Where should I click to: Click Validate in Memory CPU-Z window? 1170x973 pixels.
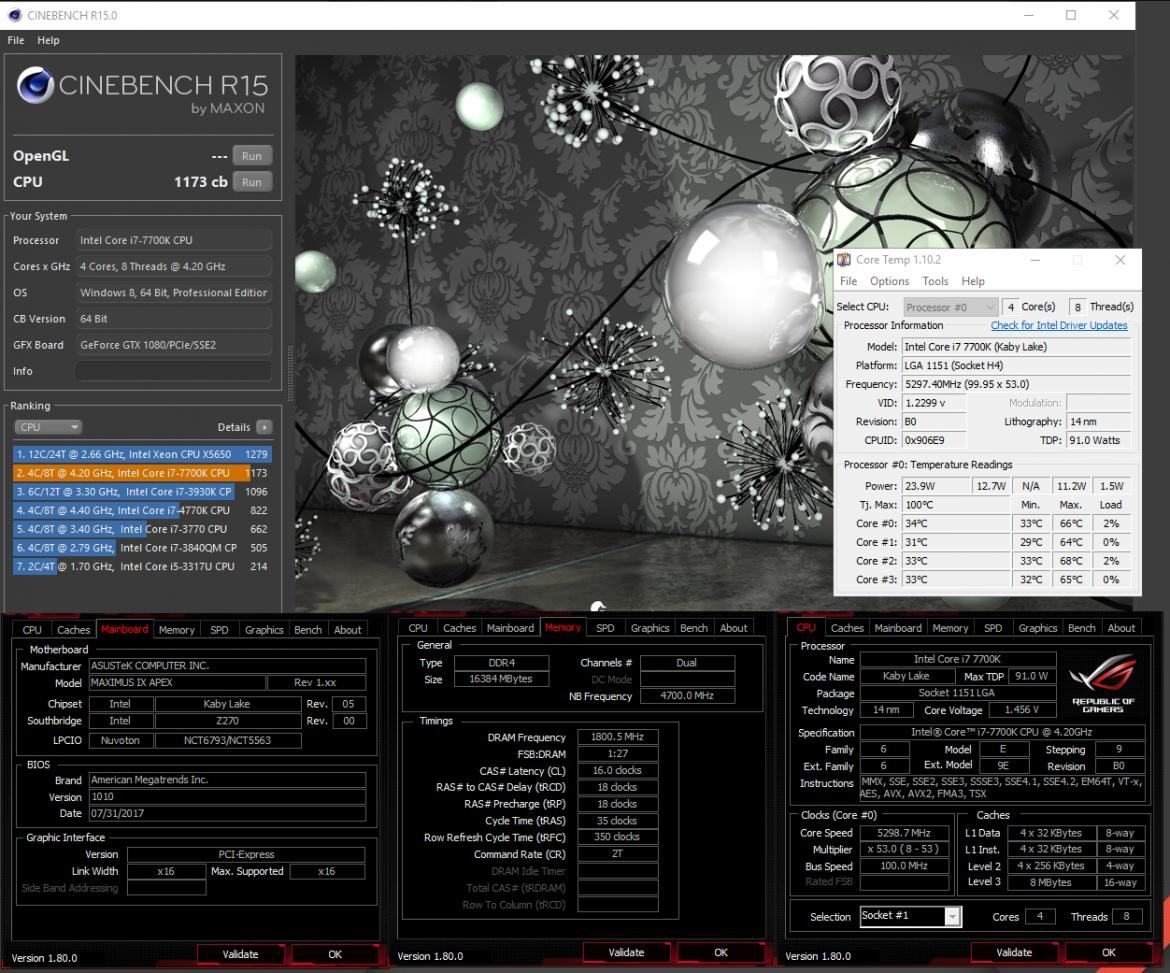[626, 953]
